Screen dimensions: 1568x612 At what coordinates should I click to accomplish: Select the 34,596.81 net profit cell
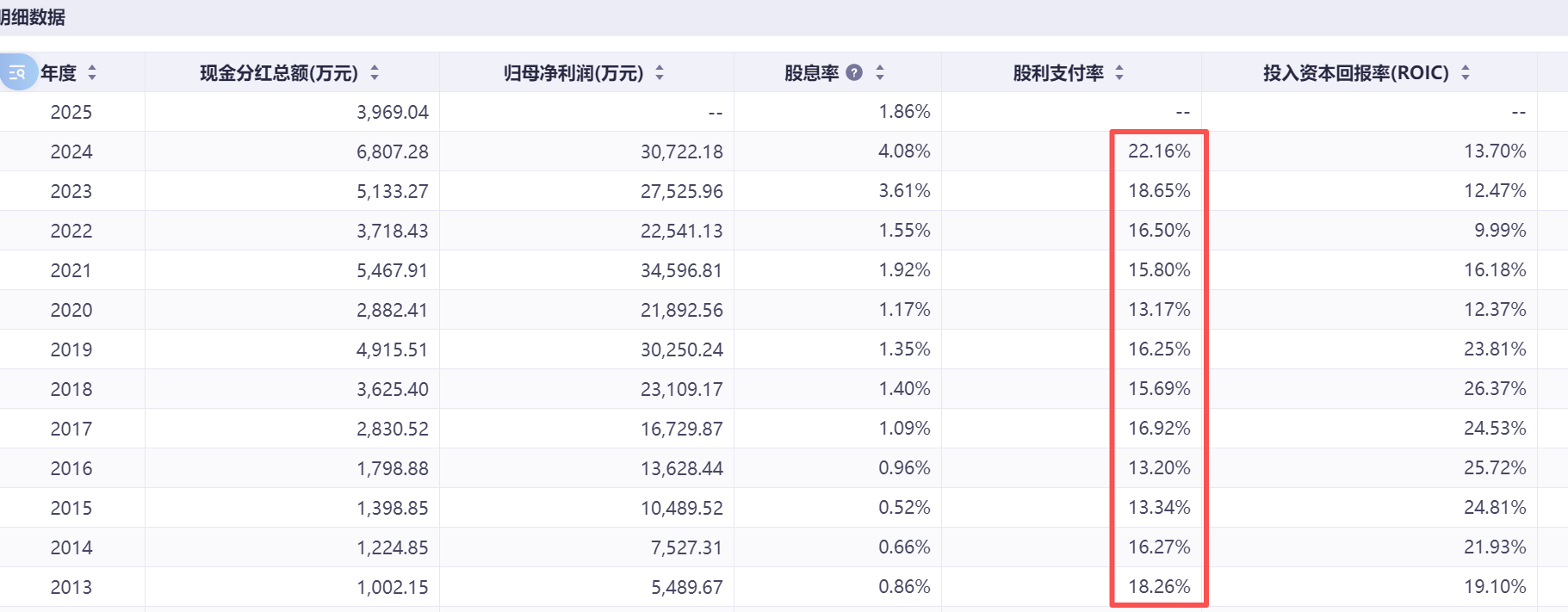(x=681, y=270)
